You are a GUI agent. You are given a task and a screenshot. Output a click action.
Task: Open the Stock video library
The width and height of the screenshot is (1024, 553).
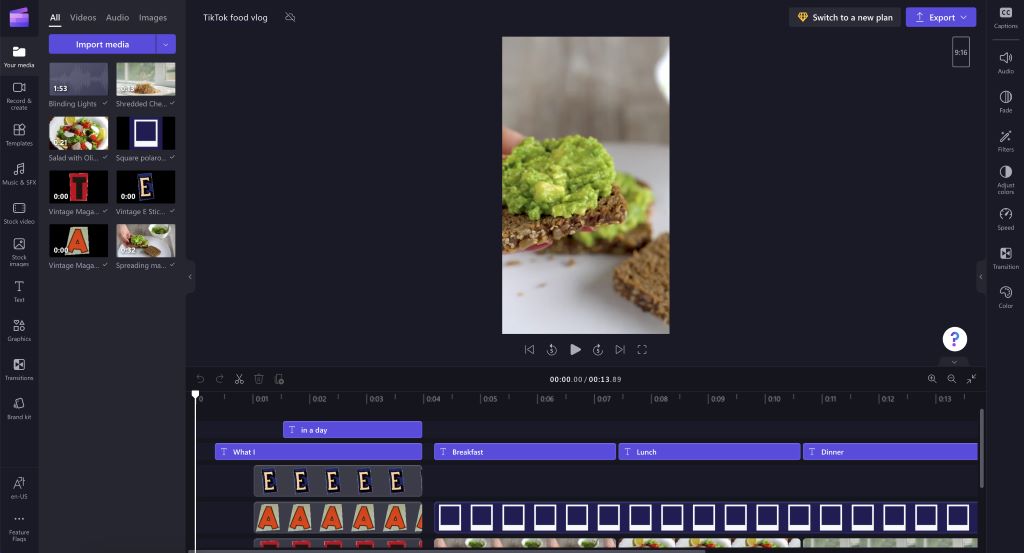19,213
